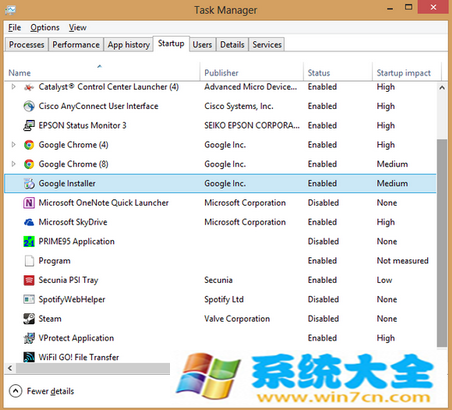Image resolution: width=452 pixels, height=410 pixels.
Task: Open the View menu
Action: point(78,28)
